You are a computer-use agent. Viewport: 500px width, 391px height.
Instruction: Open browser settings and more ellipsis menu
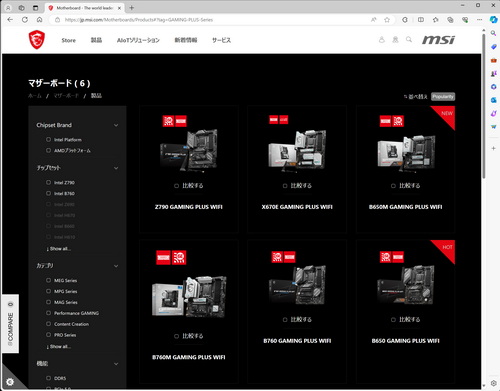(x=479, y=20)
